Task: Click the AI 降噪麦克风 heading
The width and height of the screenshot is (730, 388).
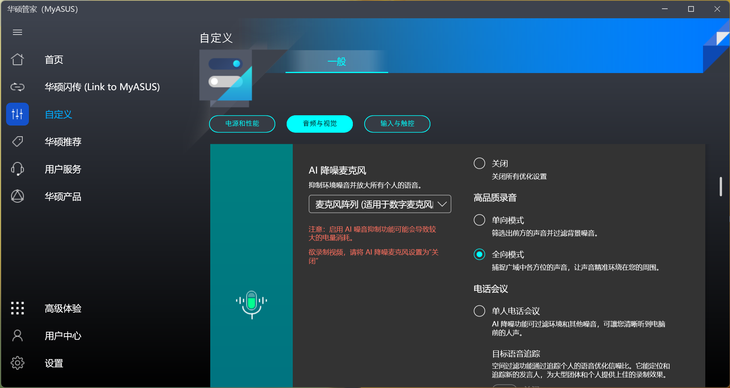Action: [x=337, y=171]
